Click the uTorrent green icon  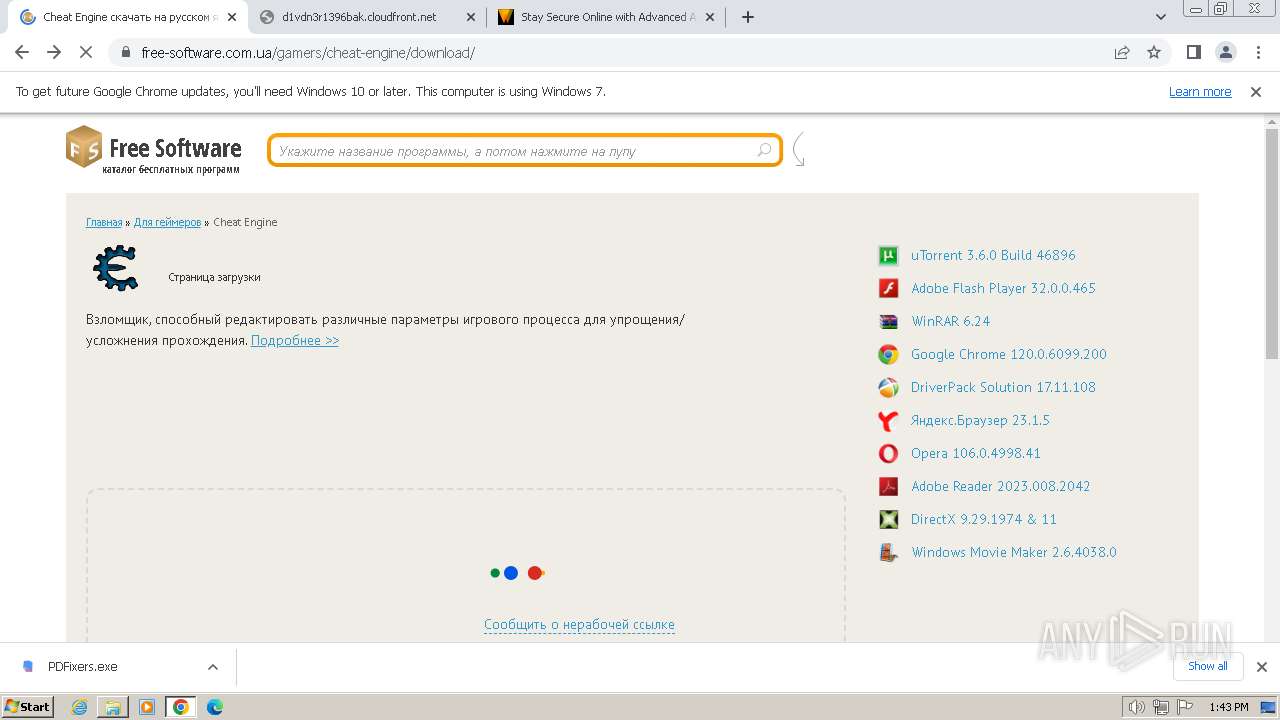(x=888, y=255)
